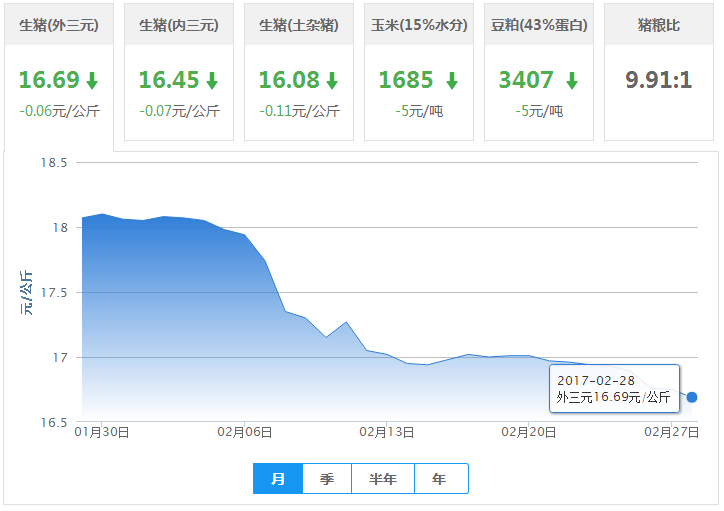
Task: Click the 02月13日 date label on axis
Action: (386, 432)
